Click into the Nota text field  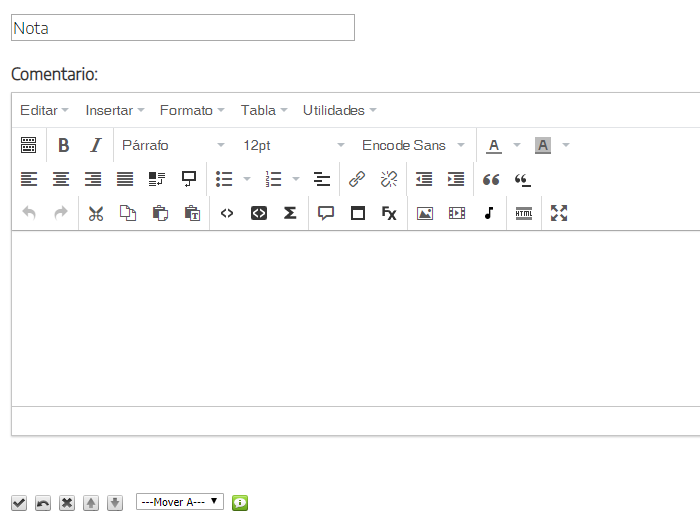pos(183,28)
